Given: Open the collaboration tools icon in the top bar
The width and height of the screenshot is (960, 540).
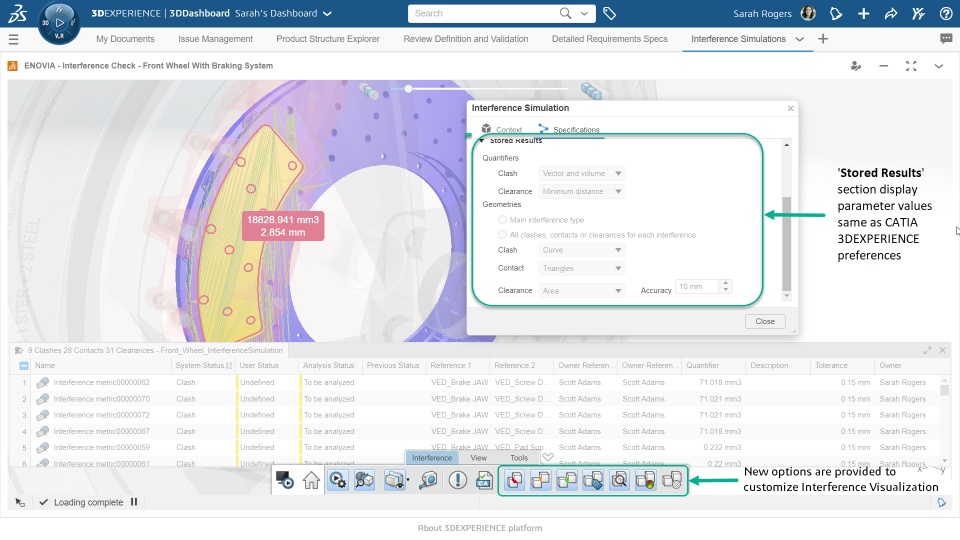Looking at the screenshot, I should point(918,13).
